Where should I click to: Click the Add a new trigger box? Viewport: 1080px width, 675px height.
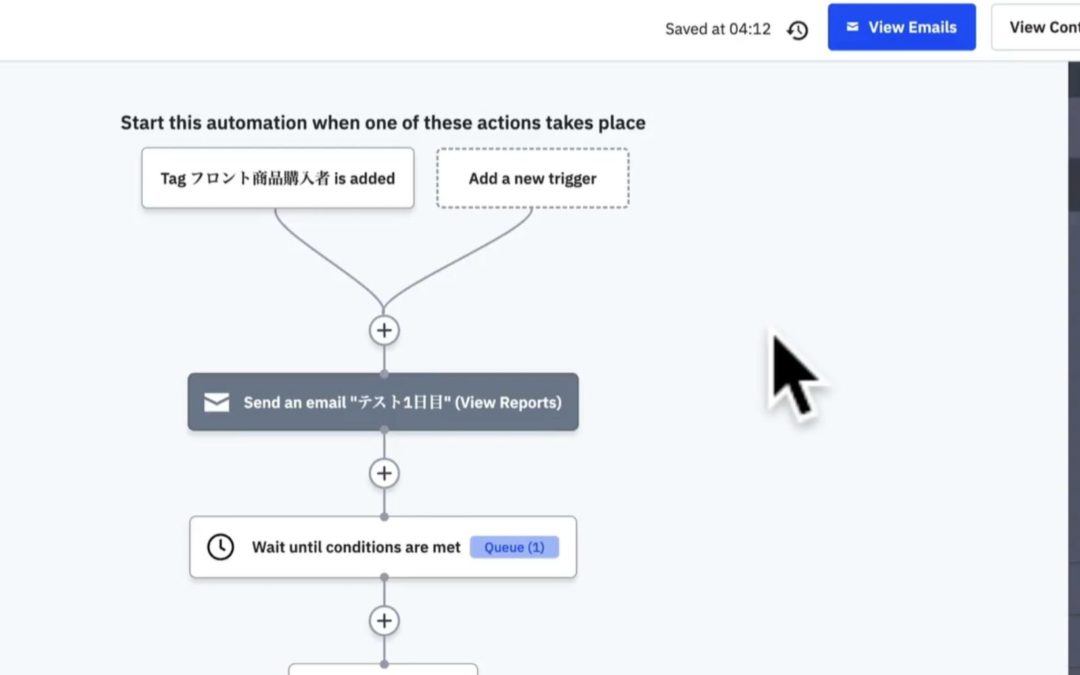pyautogui.click(x=532, y=178)
